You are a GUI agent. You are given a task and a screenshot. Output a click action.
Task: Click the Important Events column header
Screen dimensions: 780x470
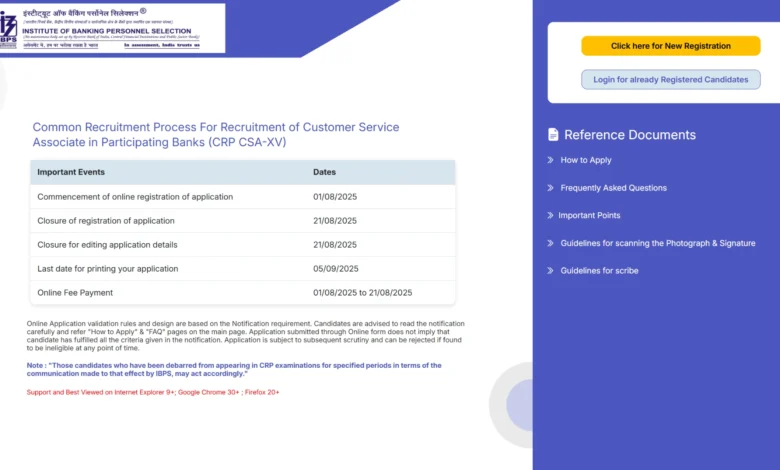coord(71,172)
